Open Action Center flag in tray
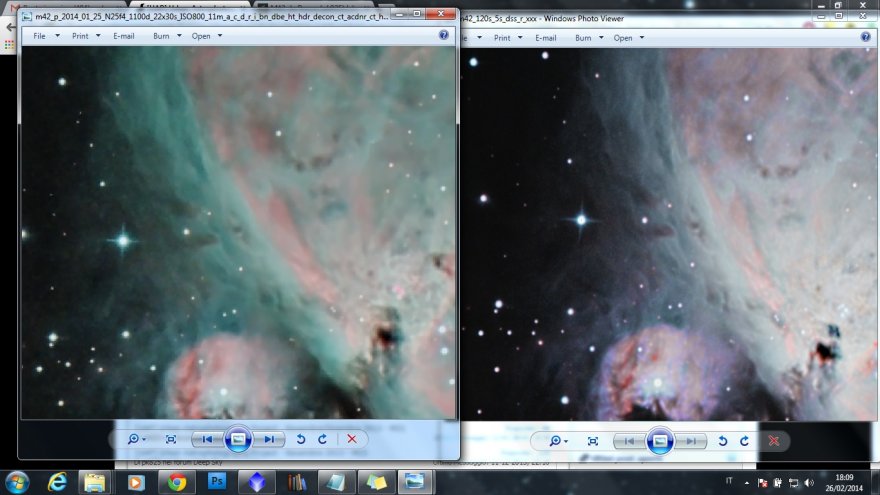 tap(762, 483)
